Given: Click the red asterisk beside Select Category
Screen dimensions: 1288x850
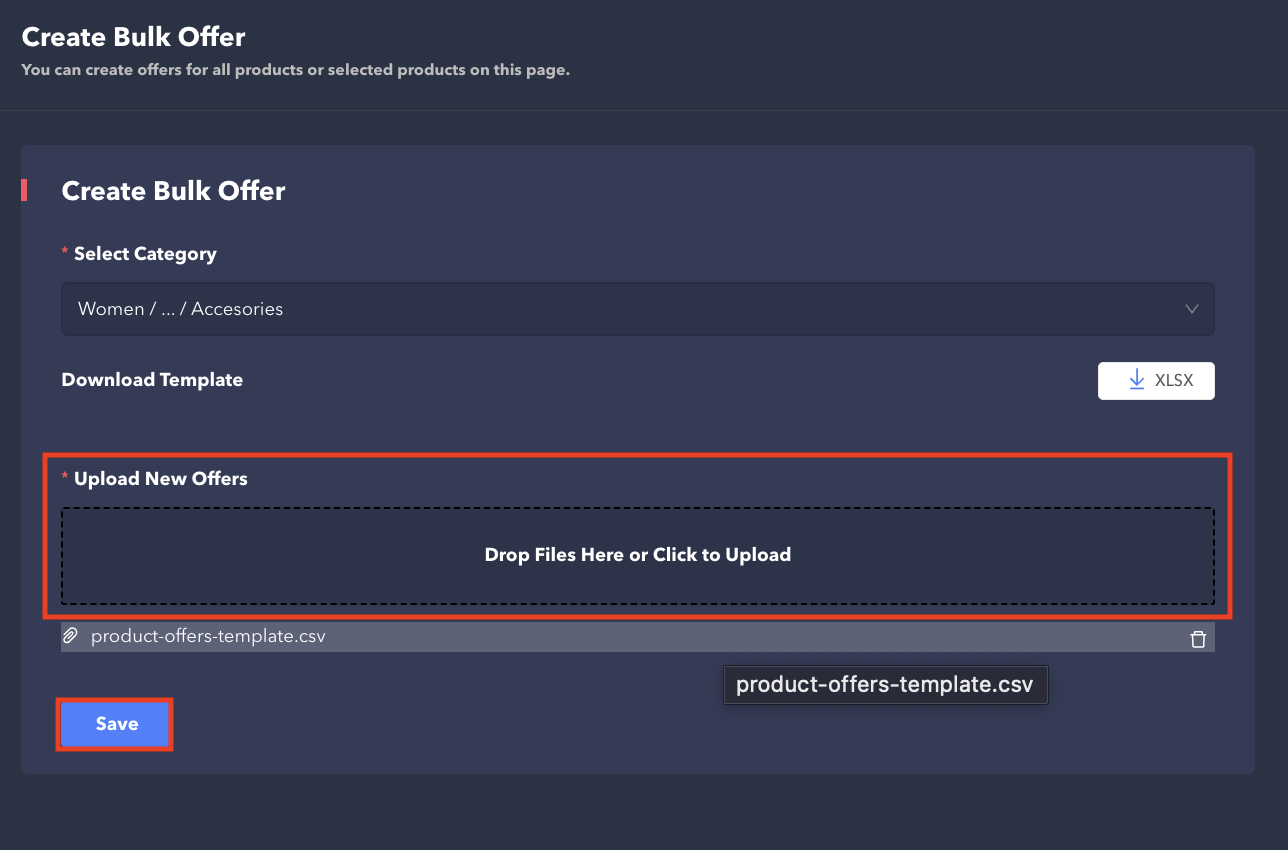Looking at the screenshot, I should [x=65, y=254].
